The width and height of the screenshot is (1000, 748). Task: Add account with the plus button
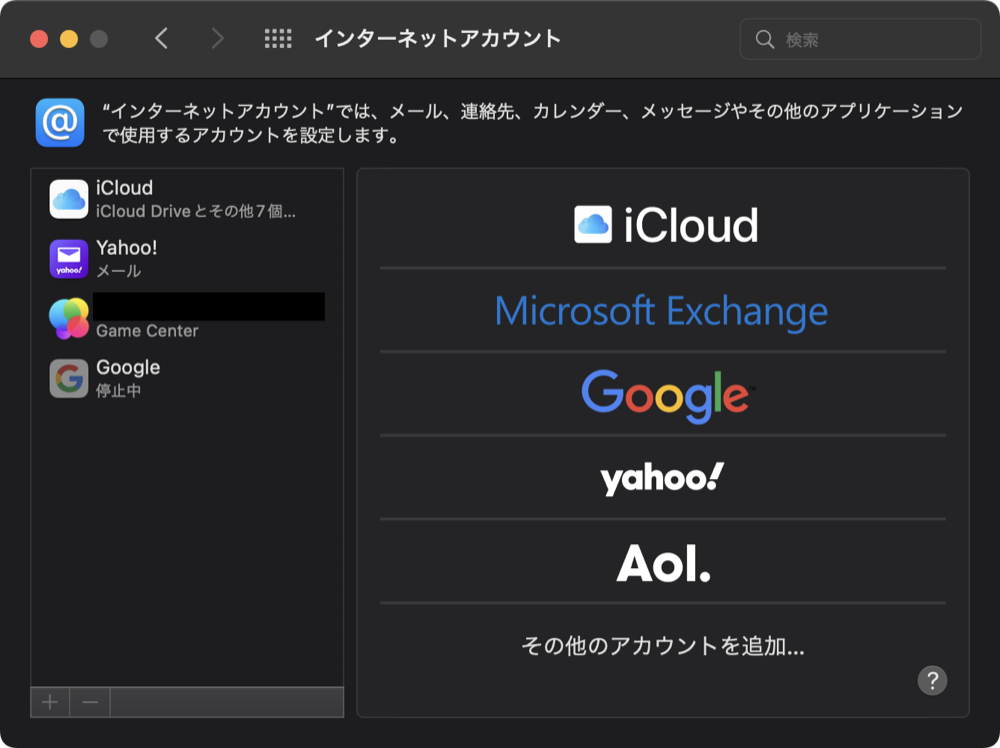click(x=50, y=702)
